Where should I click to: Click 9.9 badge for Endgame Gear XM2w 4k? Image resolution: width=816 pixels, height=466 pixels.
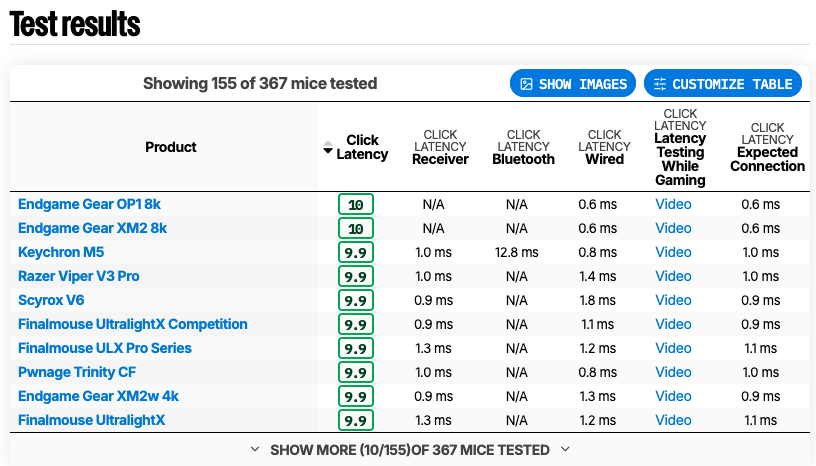coord(356,396)
